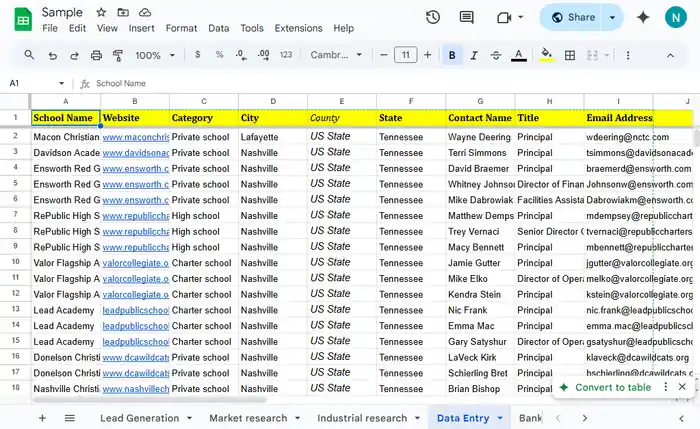Undo the last action
The width and height of the screenshot is (700, 429).
[53, 55]
